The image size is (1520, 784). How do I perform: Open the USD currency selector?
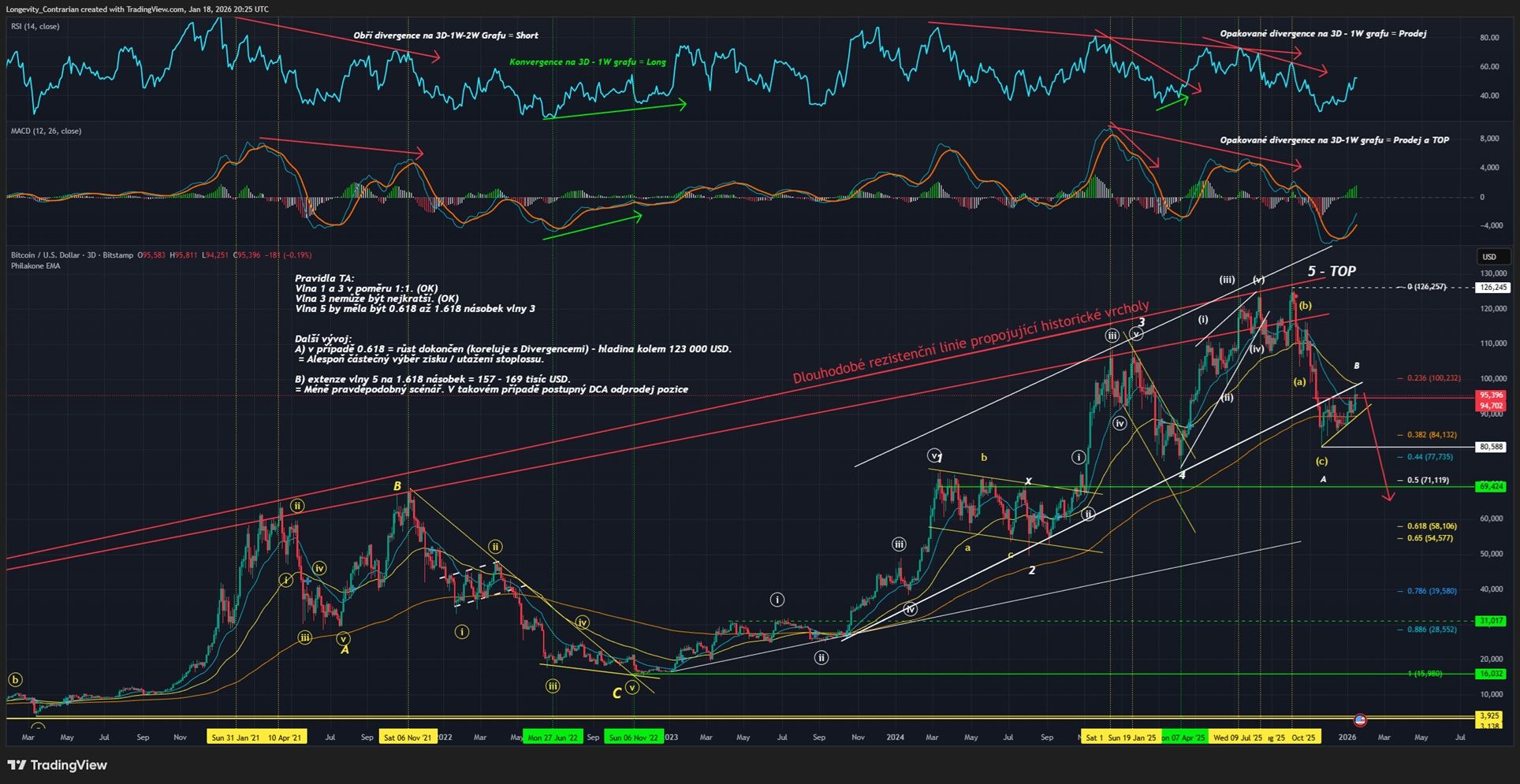click(x=1489, y=257)
